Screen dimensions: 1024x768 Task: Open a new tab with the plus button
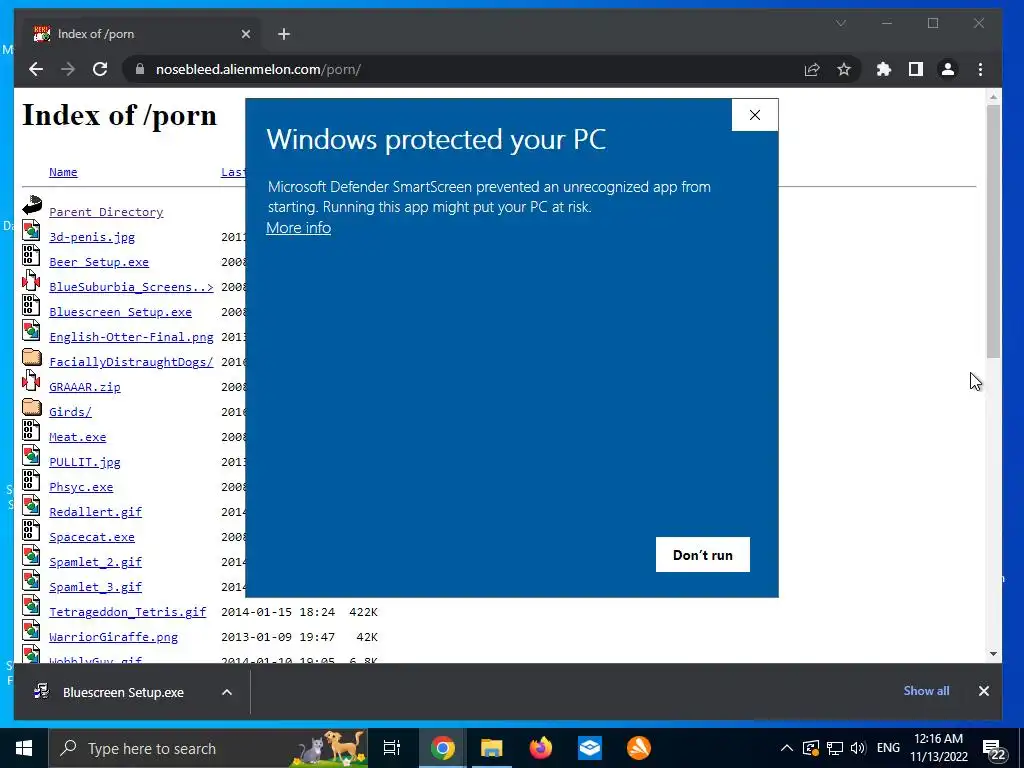point(283,34)
